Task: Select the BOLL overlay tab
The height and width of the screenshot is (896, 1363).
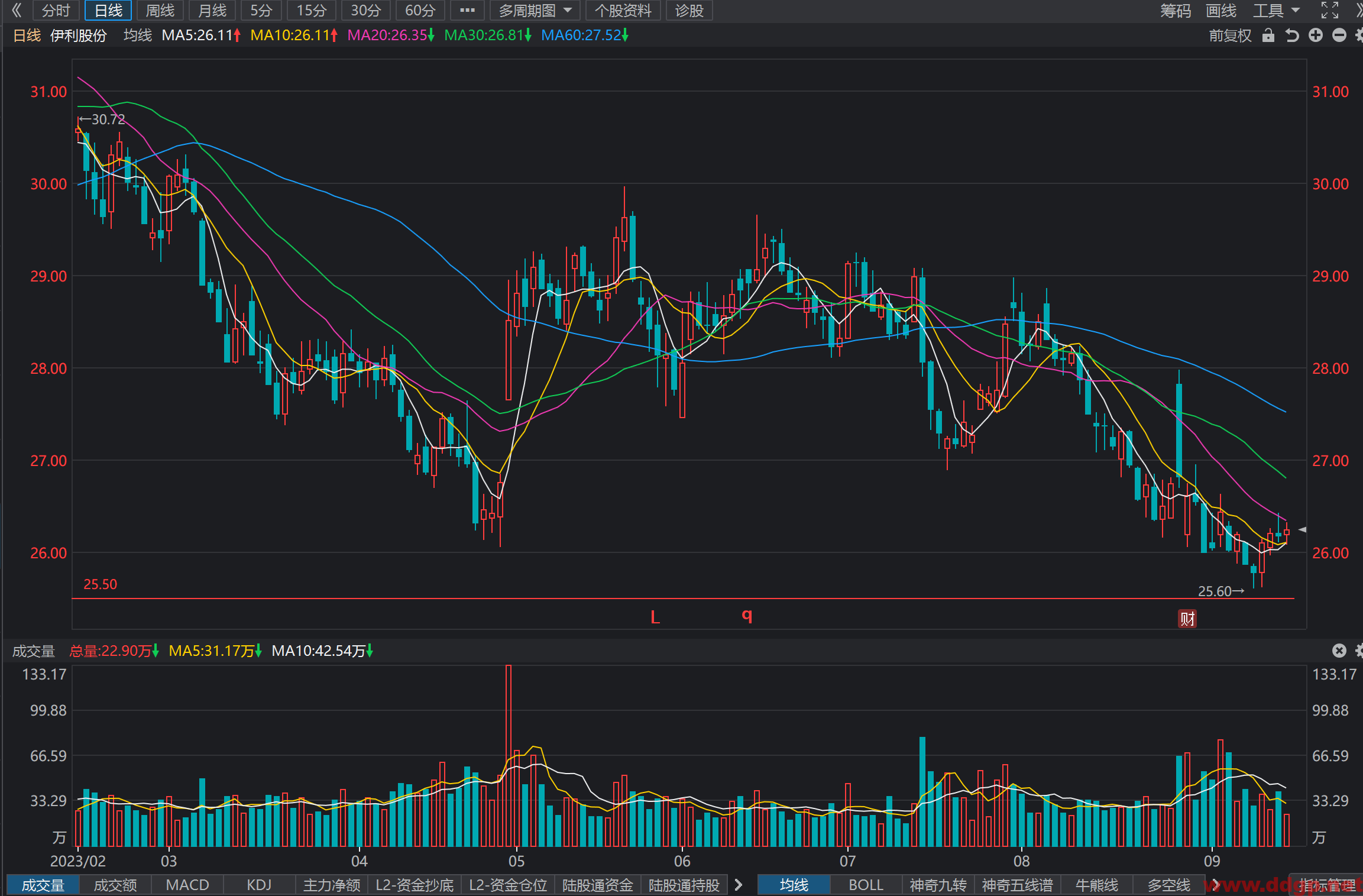Action: 866,885
